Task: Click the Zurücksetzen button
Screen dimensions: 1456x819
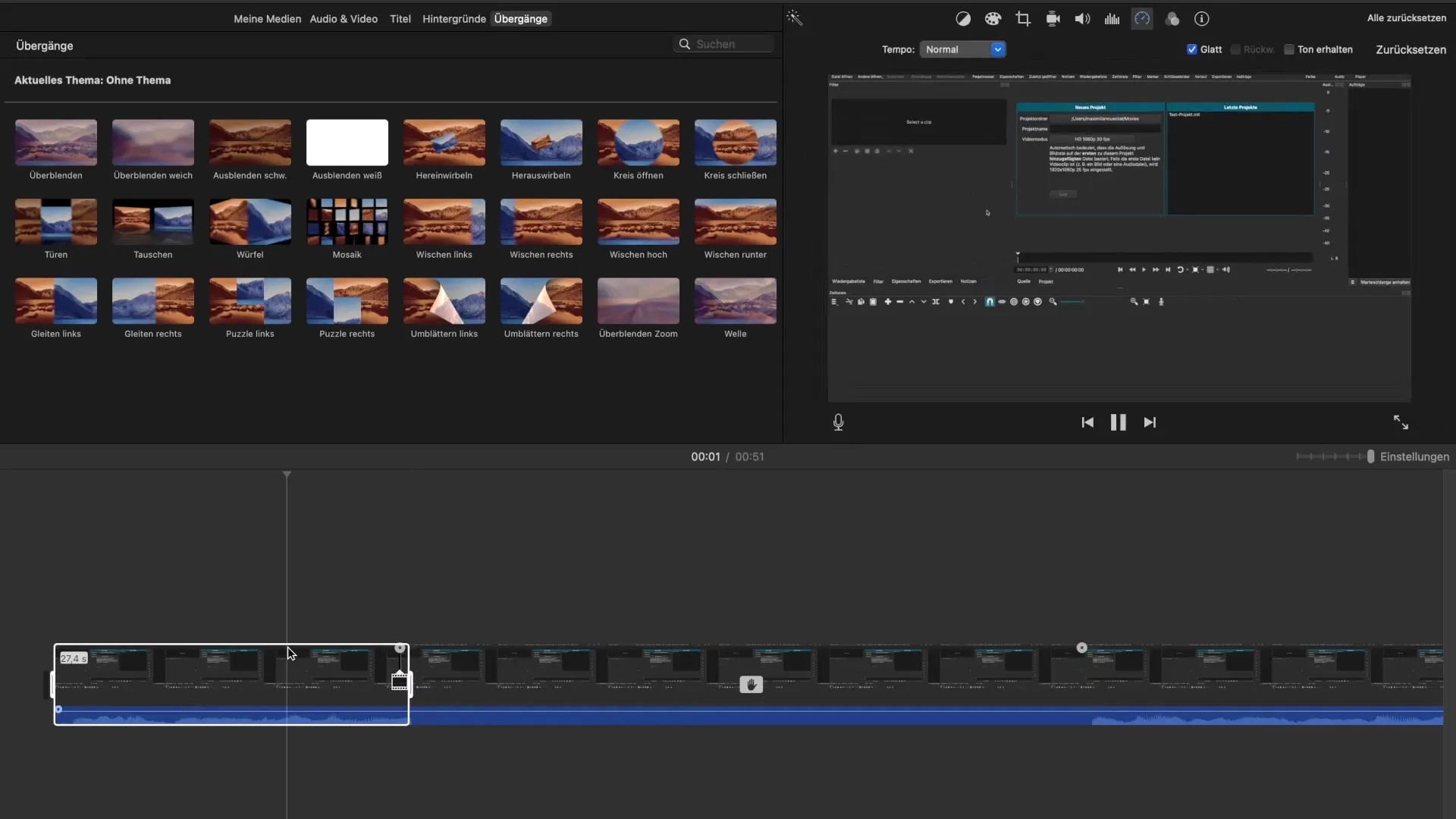Action: click(1410, 49)
